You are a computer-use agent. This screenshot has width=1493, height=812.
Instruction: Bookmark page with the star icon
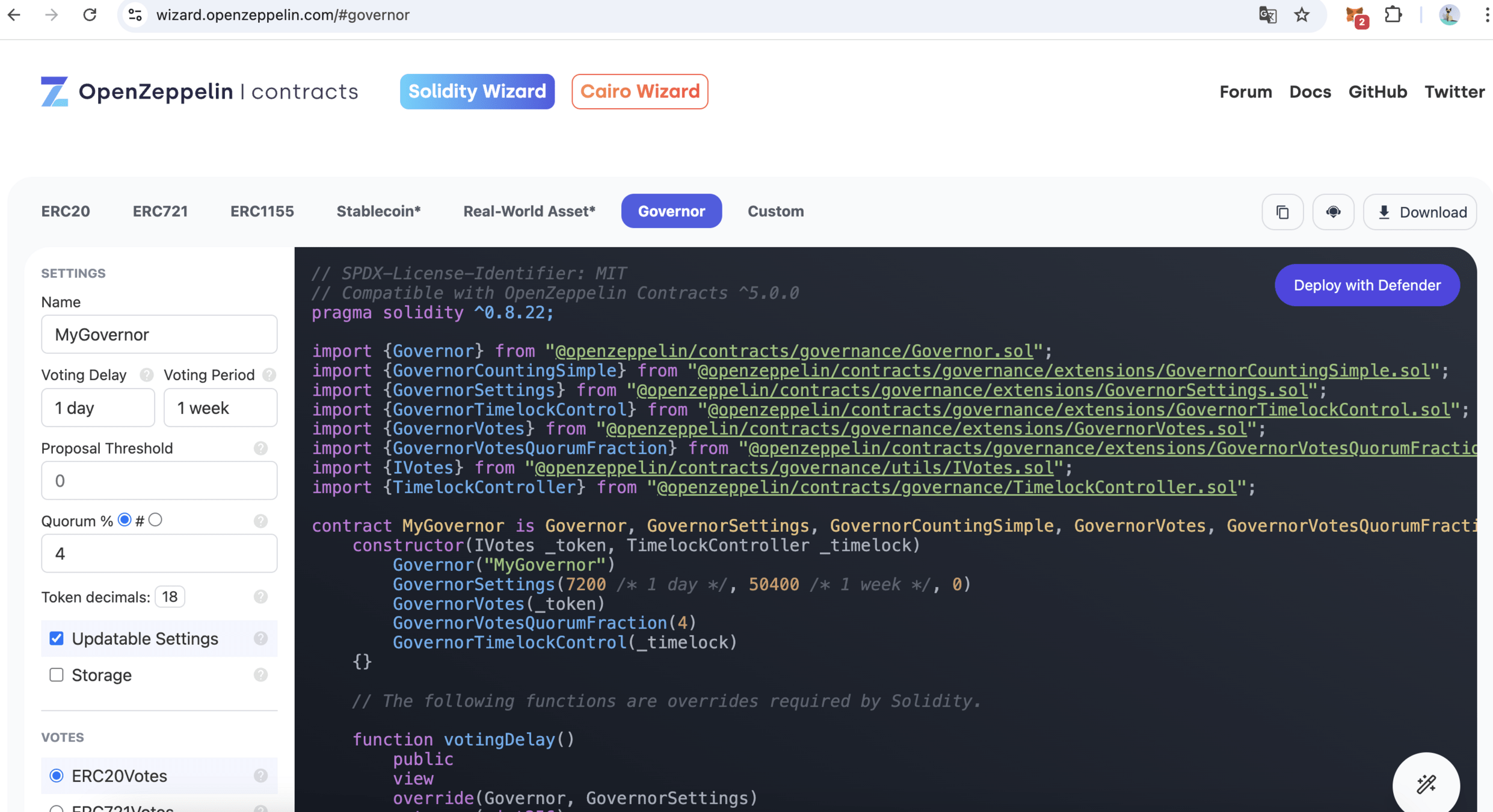1302,15
